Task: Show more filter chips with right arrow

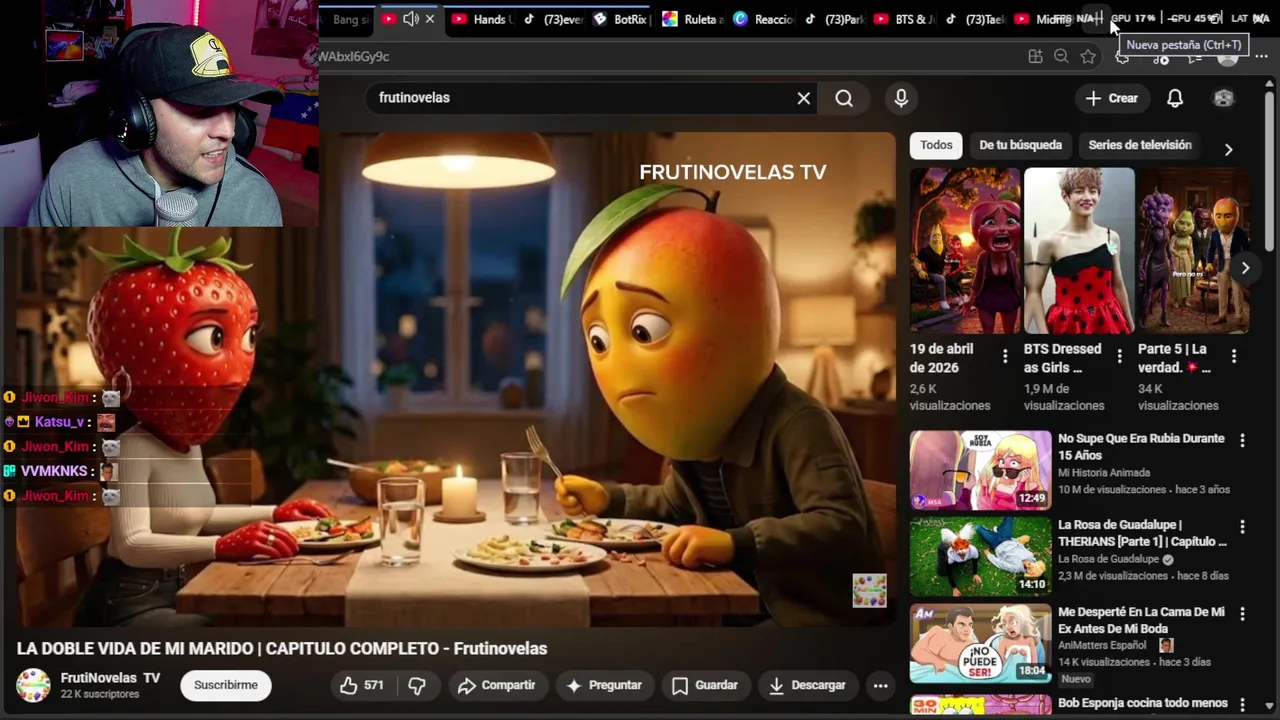Action: [x=1228, y=149]
